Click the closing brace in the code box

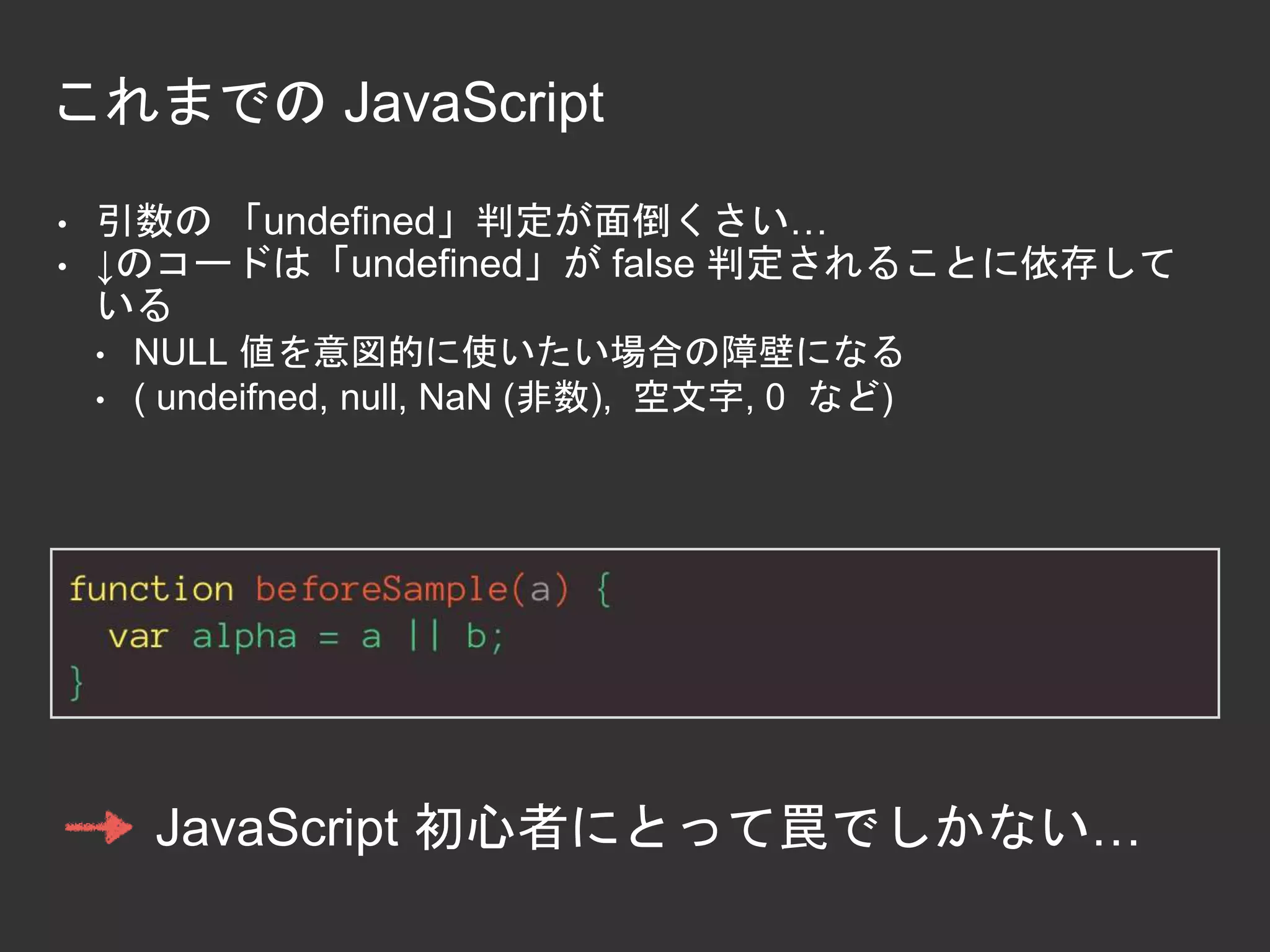coord(76,683)
